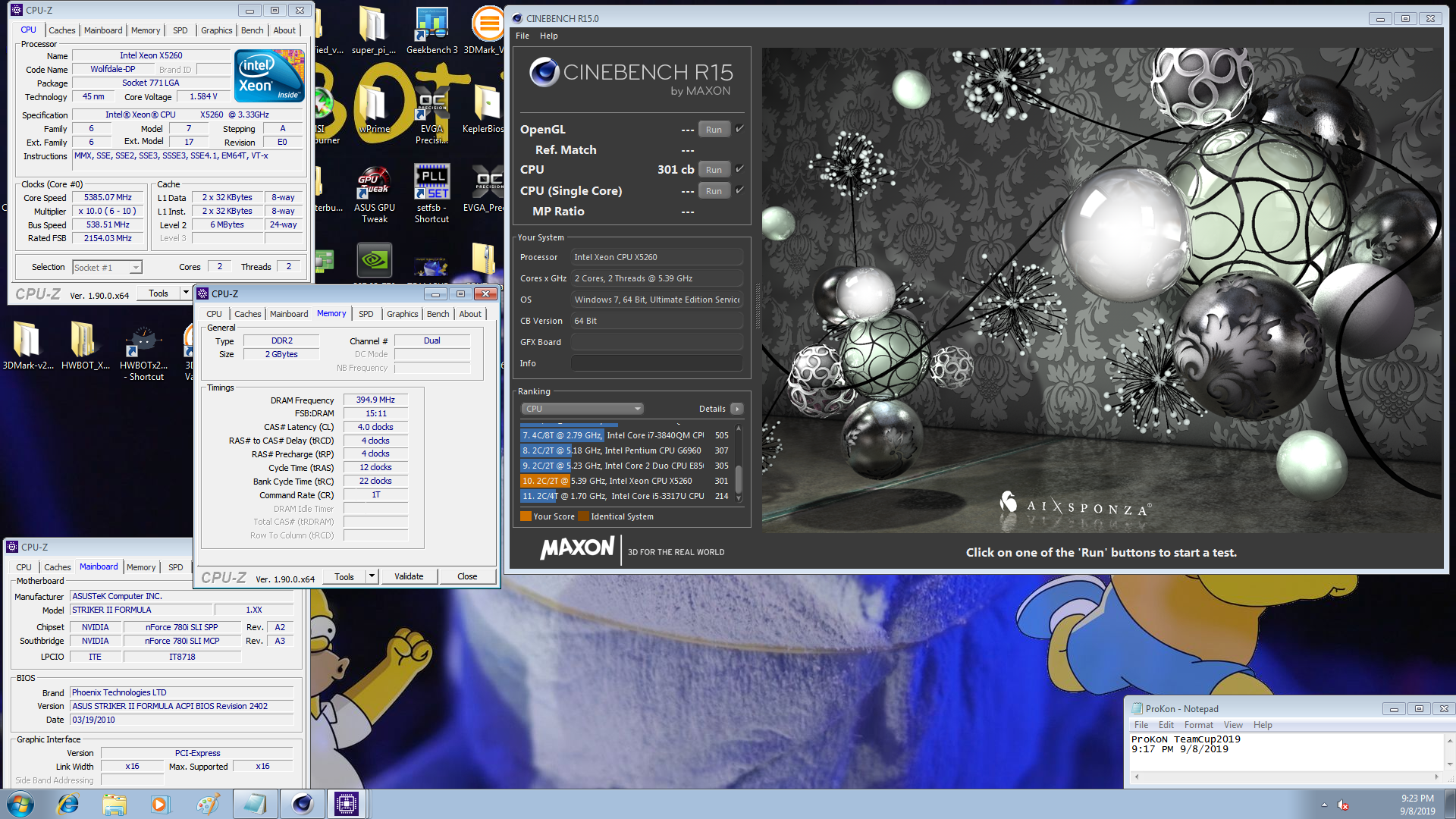Expand Tools arrow in top CPU-Z window
This screenshot has width=1456, height=819.
coord(185,293)
